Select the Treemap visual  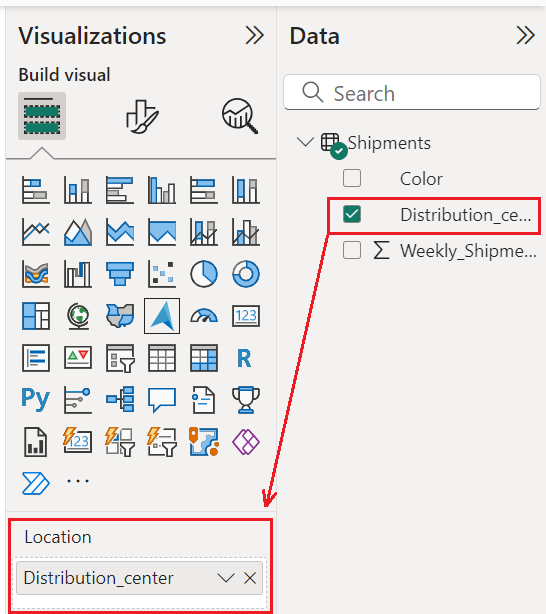[36, 316]
